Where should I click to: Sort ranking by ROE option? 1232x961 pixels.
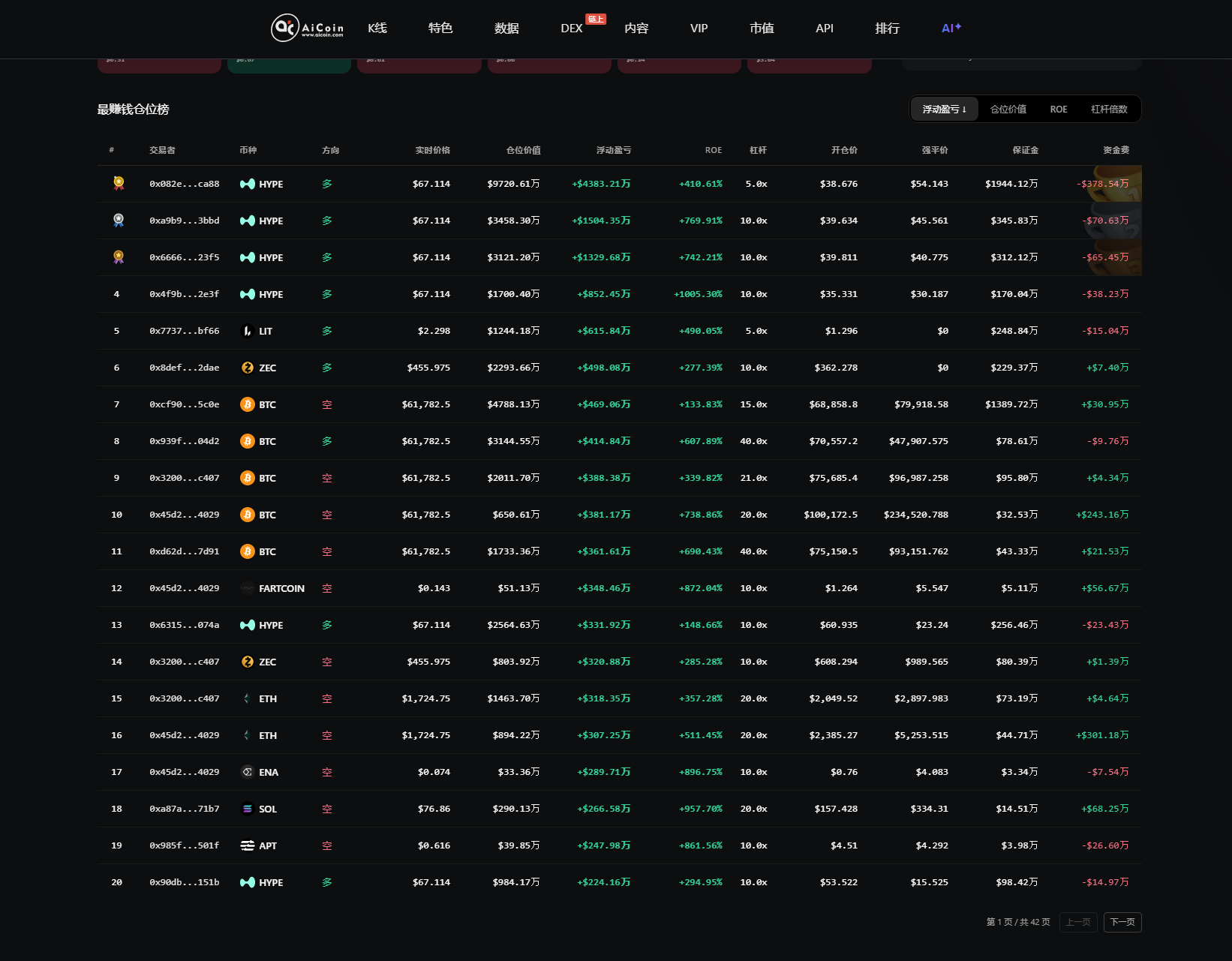[x=1059, y=109]
